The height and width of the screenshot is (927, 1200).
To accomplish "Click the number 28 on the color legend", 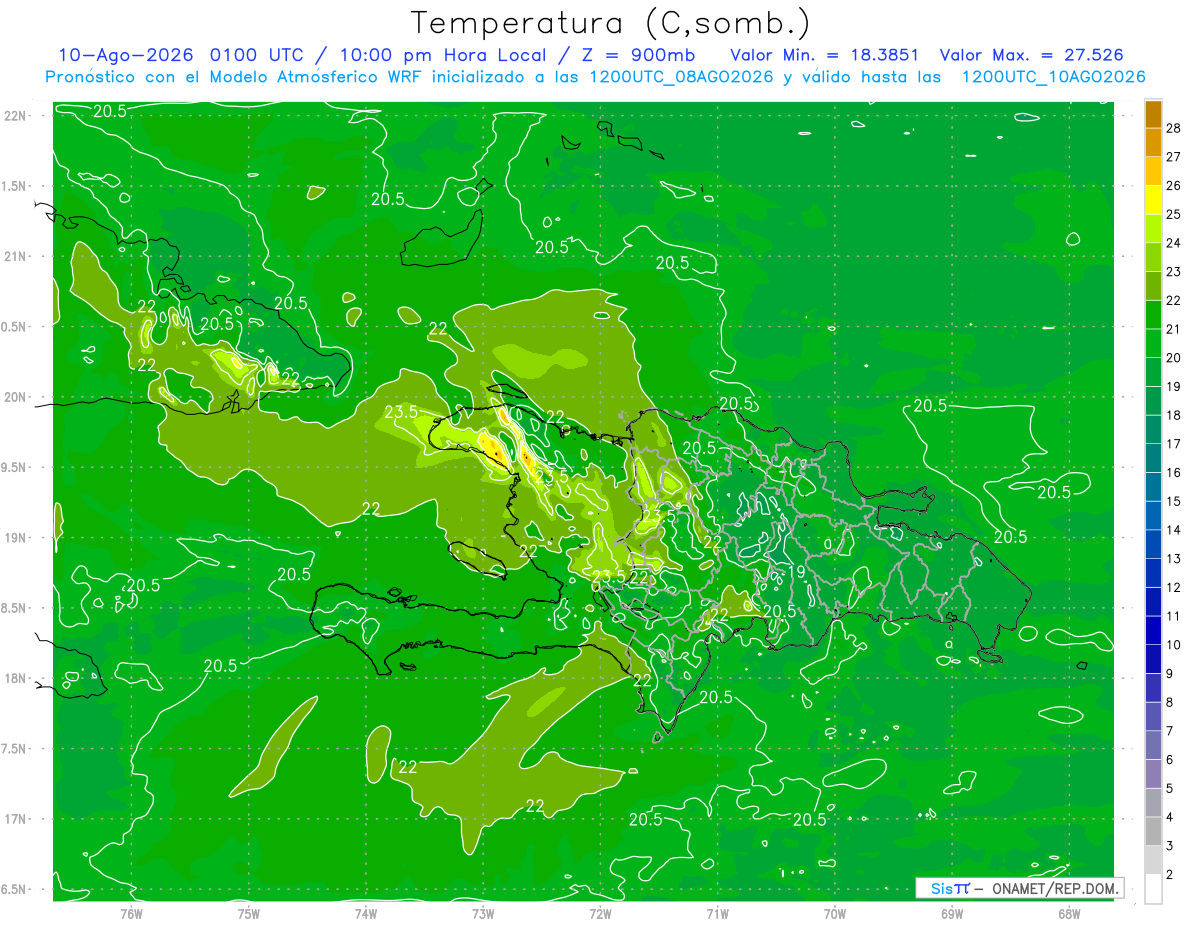I will (1173, 127).
